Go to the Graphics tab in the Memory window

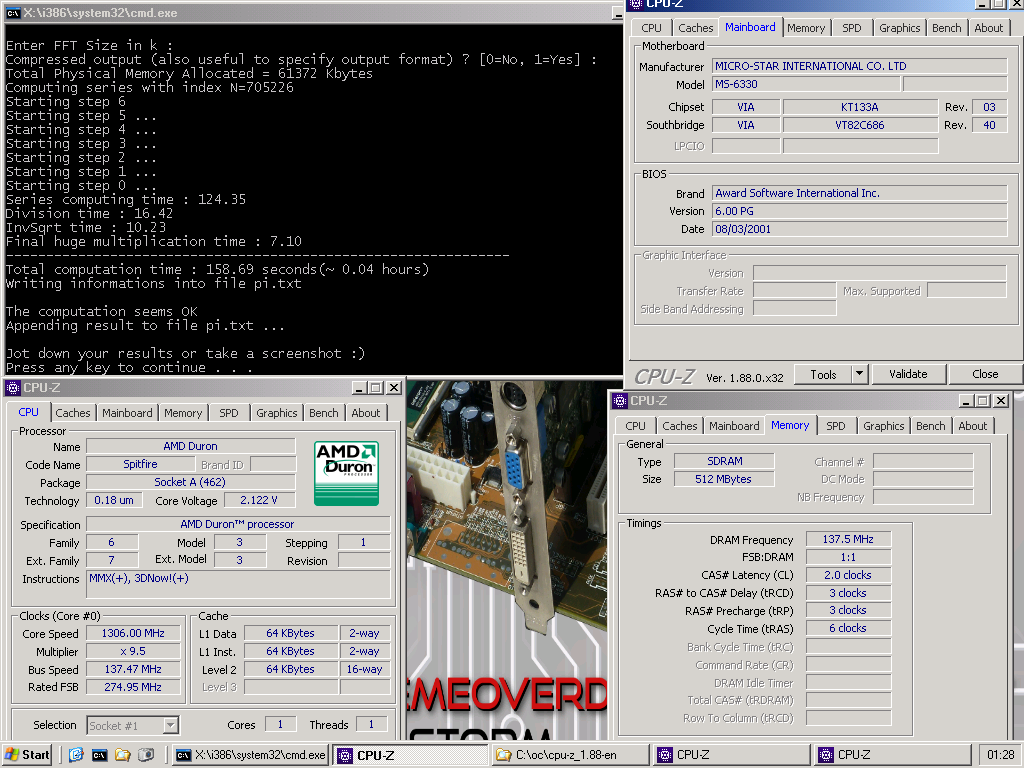click(x=884, y=426)
